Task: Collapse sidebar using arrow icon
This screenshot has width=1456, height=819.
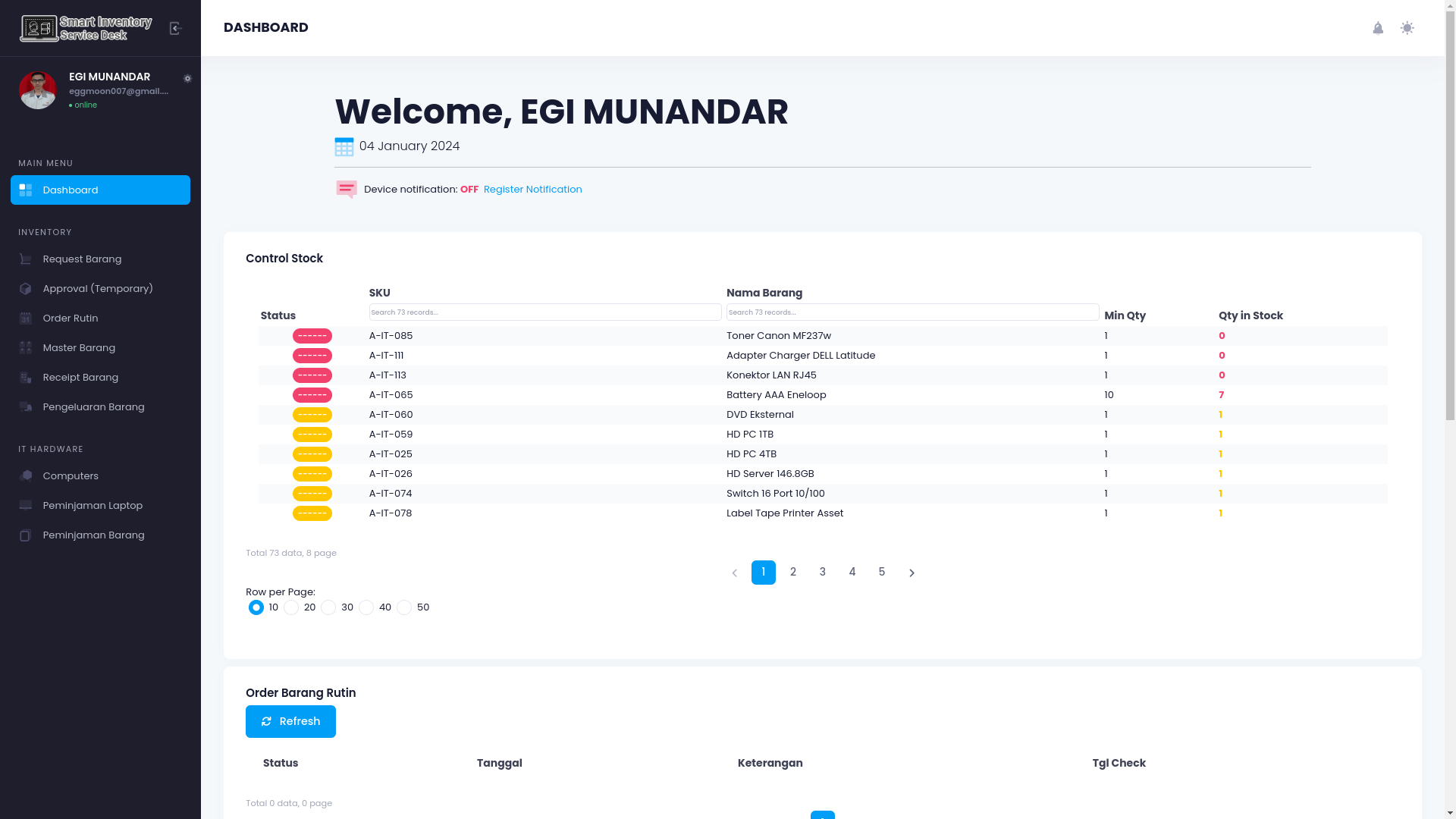Action: tap(175, 29)
